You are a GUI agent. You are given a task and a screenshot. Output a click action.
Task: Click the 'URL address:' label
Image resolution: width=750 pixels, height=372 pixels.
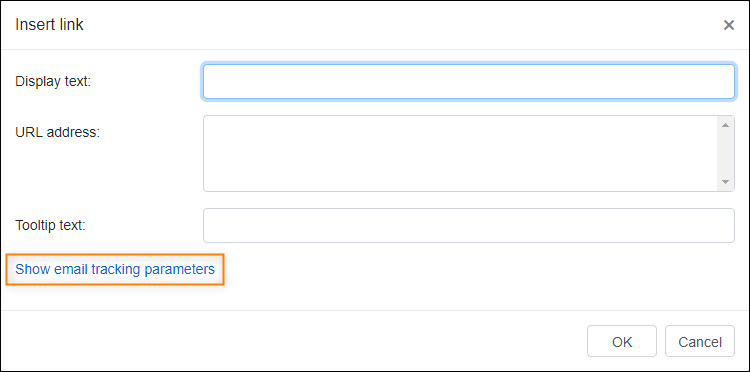(57, 132)
